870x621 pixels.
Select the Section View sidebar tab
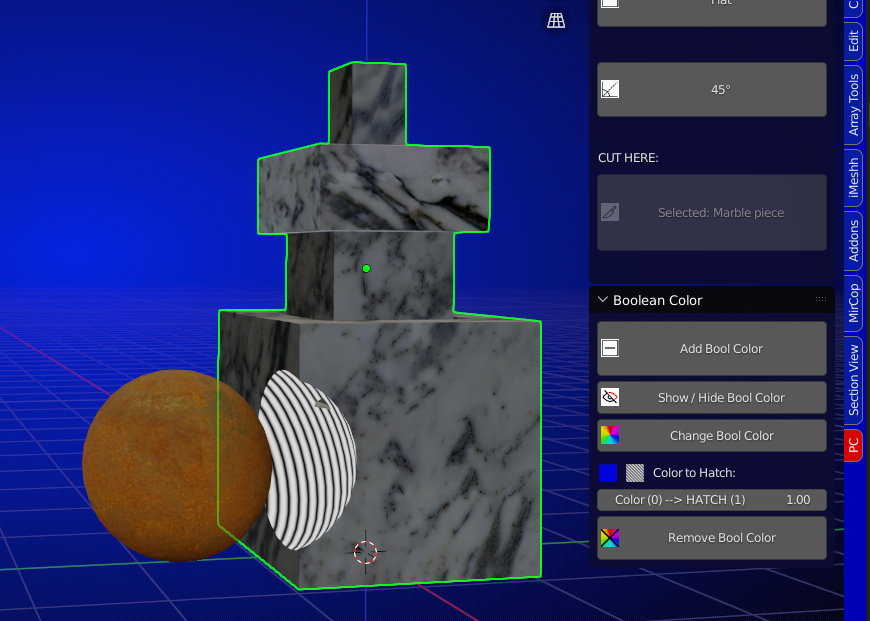click(x=853, y=379)
